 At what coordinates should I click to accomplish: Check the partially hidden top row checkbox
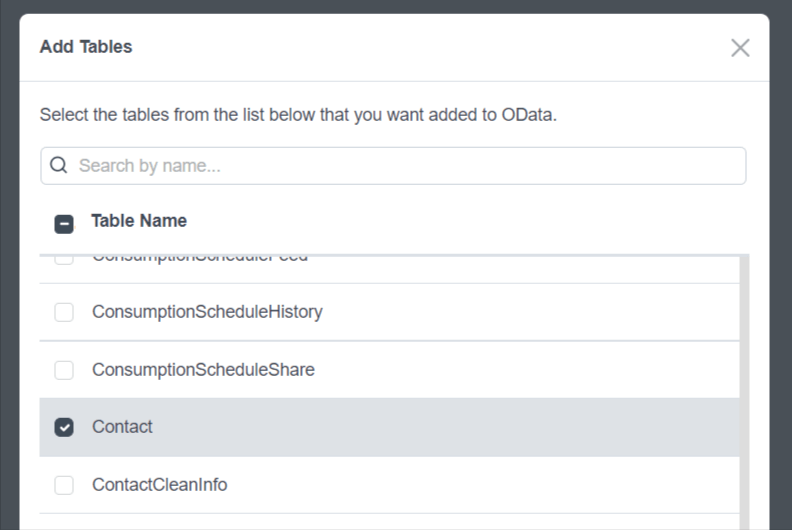(64, 260)
